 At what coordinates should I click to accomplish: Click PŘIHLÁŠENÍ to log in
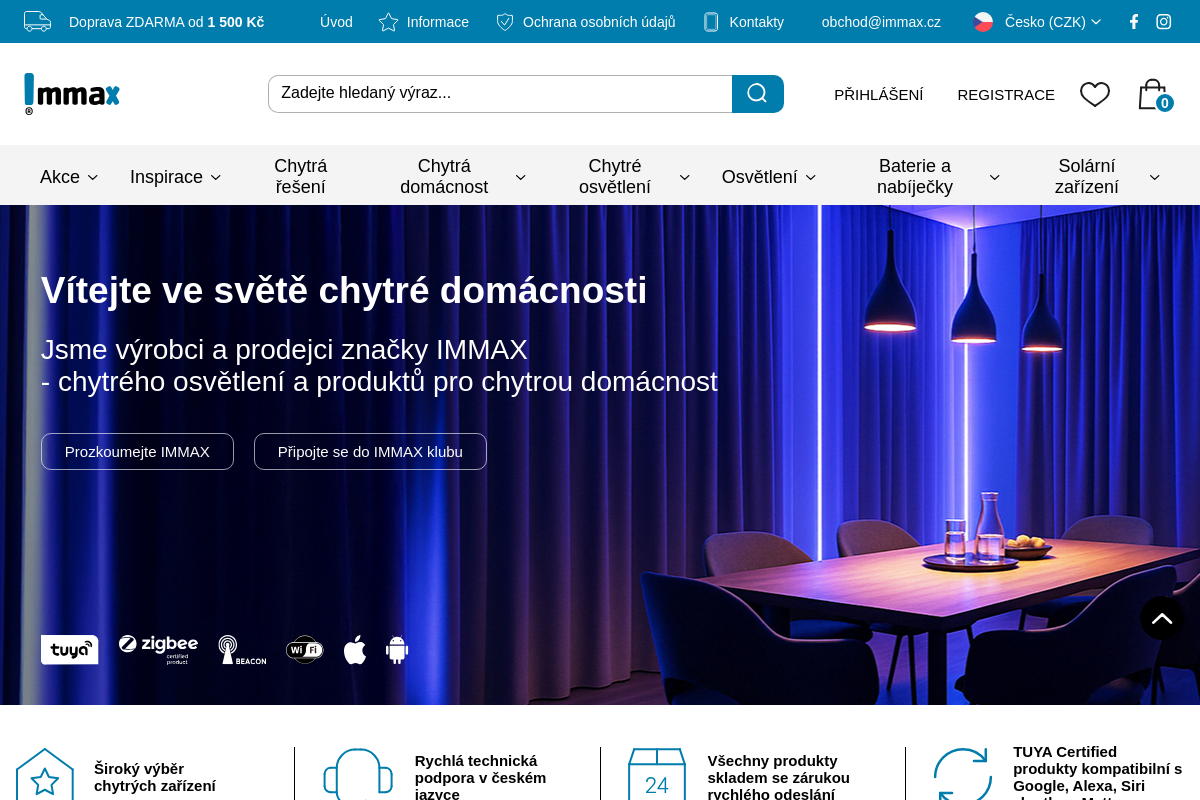tap(879, 95)
